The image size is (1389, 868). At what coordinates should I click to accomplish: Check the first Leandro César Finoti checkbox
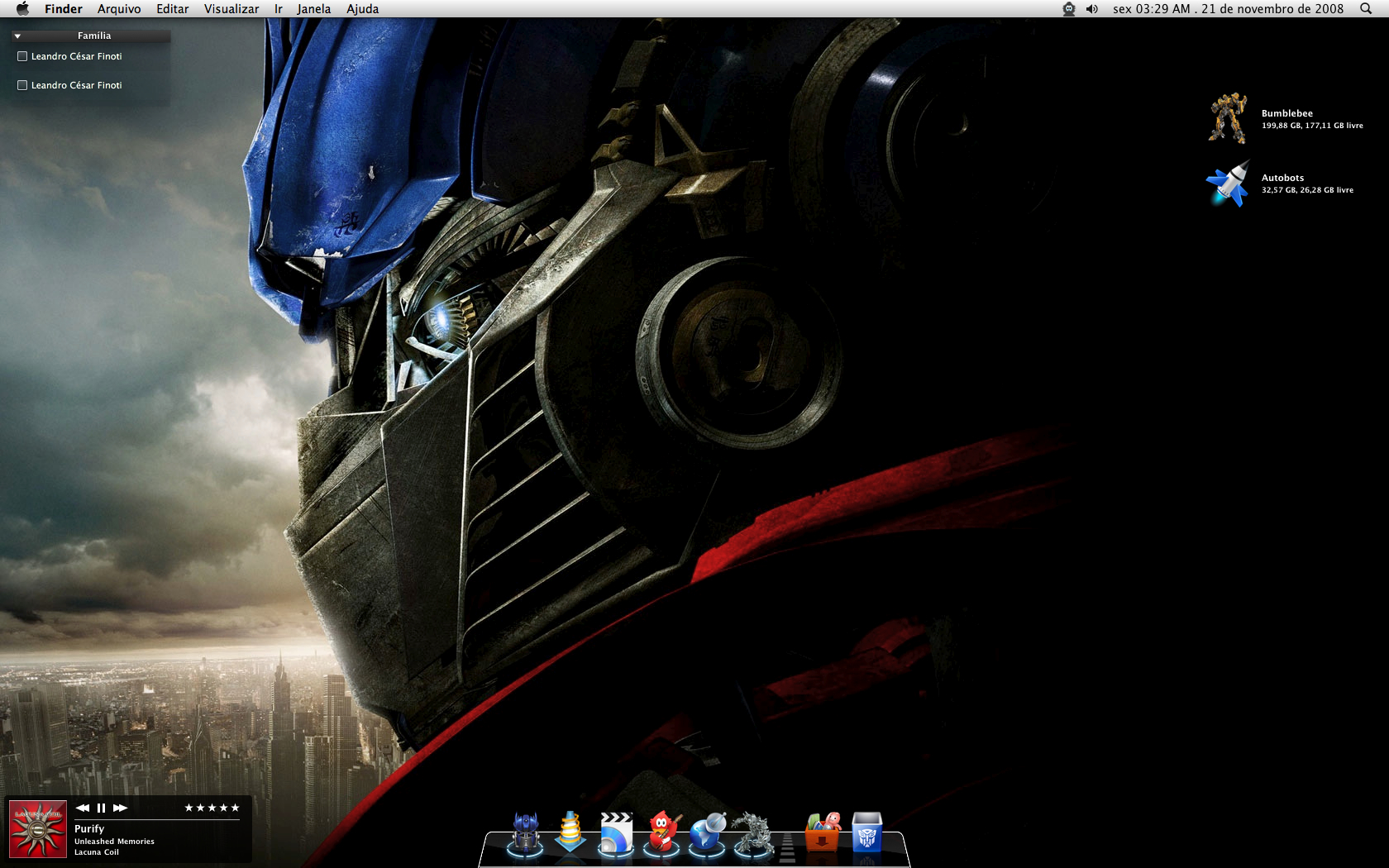point(22,56)
